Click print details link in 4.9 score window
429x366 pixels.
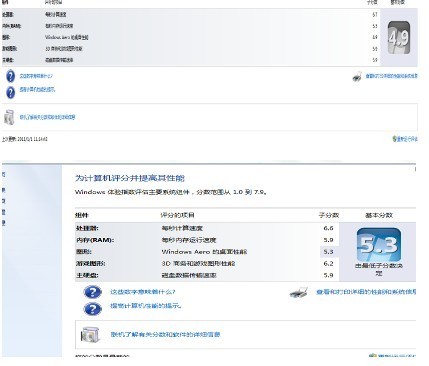click(x=391, y=76)
